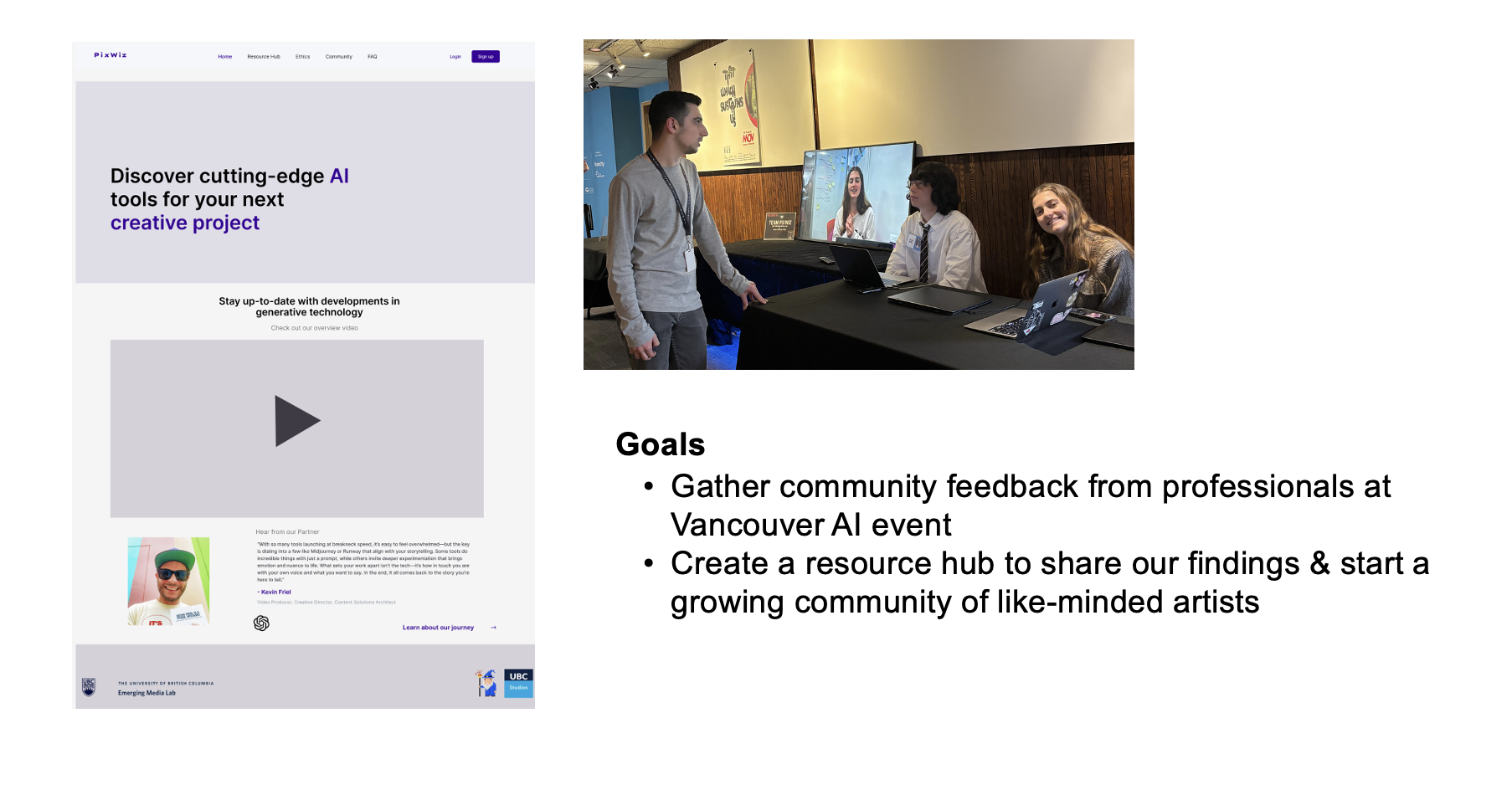Click the Emerging Media Lab footer text

(x=147, y=693)
